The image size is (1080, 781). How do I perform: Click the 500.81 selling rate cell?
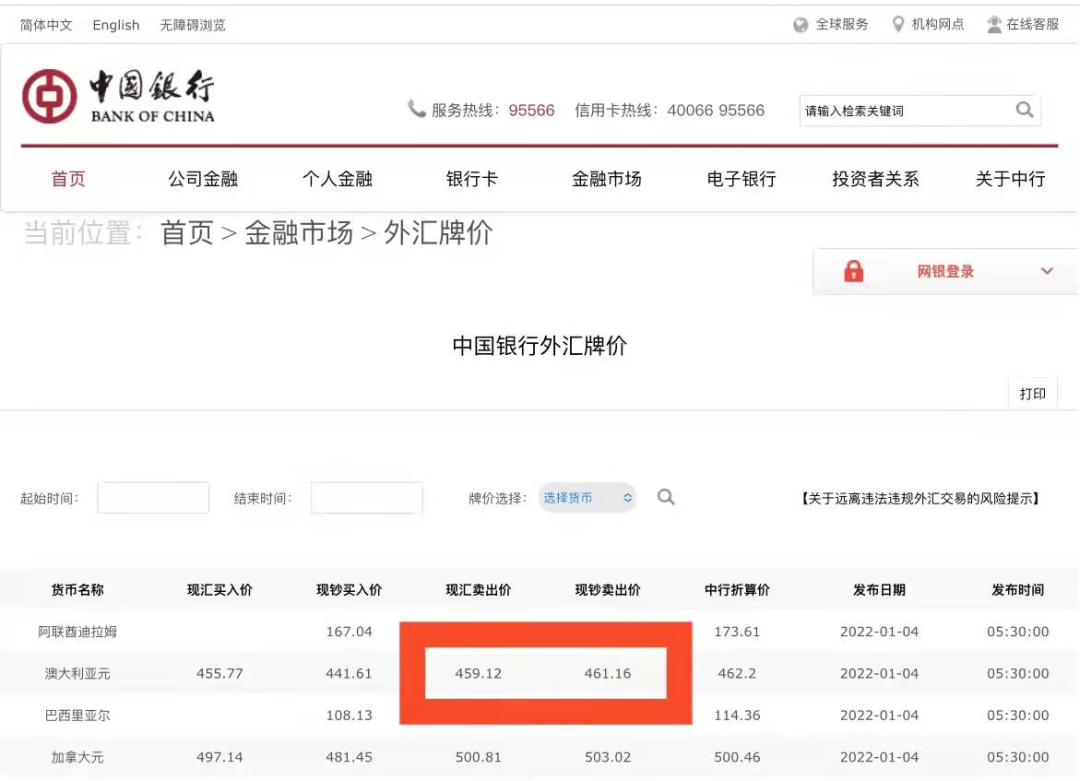coord(478,758)
